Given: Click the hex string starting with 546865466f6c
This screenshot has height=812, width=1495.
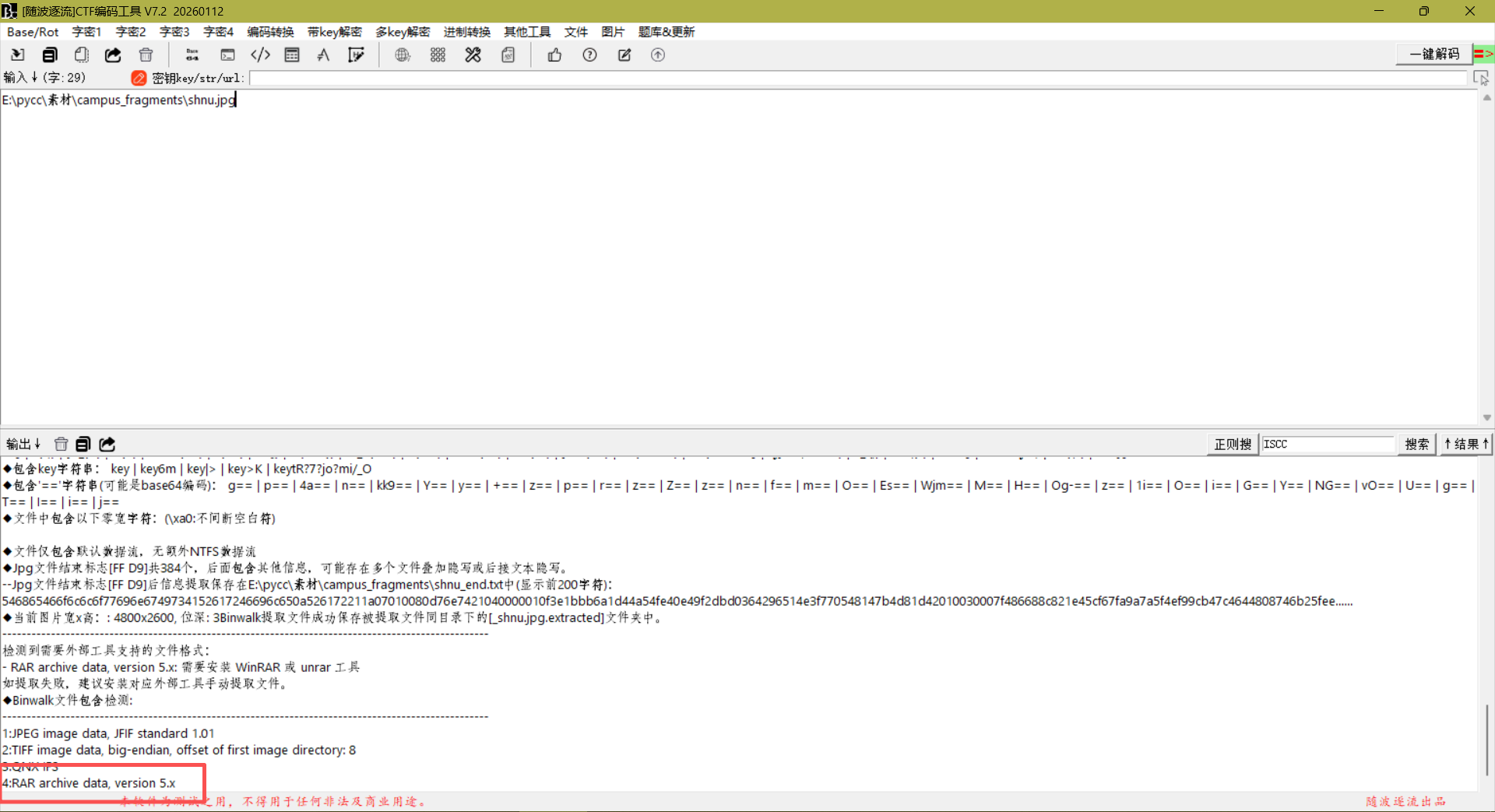Looking at the screenshot, I should point(677,601).
